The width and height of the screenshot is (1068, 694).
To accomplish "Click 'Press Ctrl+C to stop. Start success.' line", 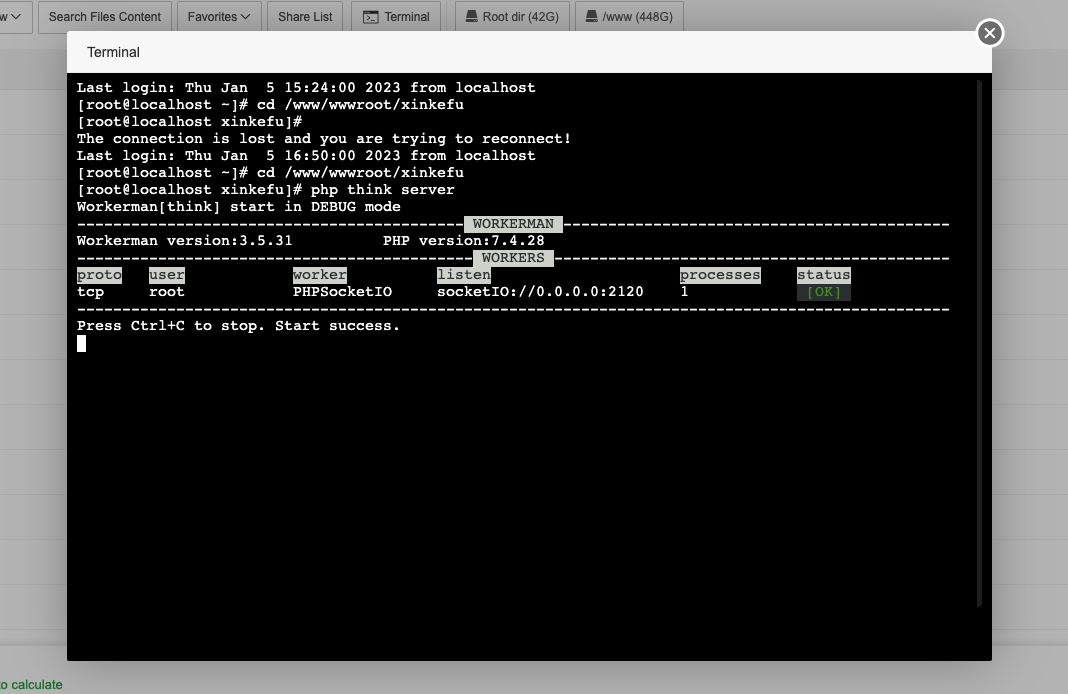I will tap(238, 326).
